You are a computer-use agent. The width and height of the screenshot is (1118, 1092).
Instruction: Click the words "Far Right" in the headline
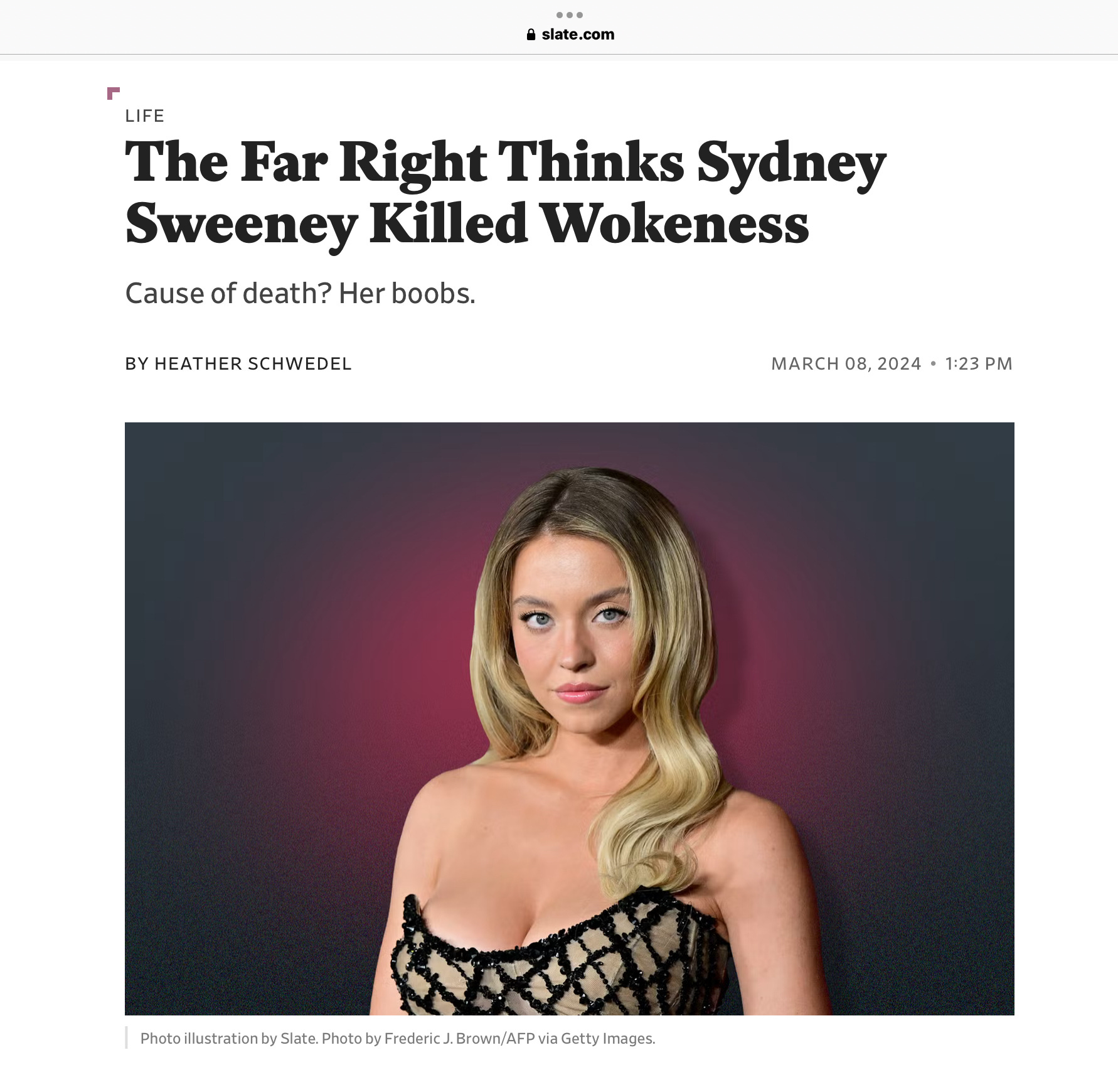pyautogui.click(x=363, y=163)
